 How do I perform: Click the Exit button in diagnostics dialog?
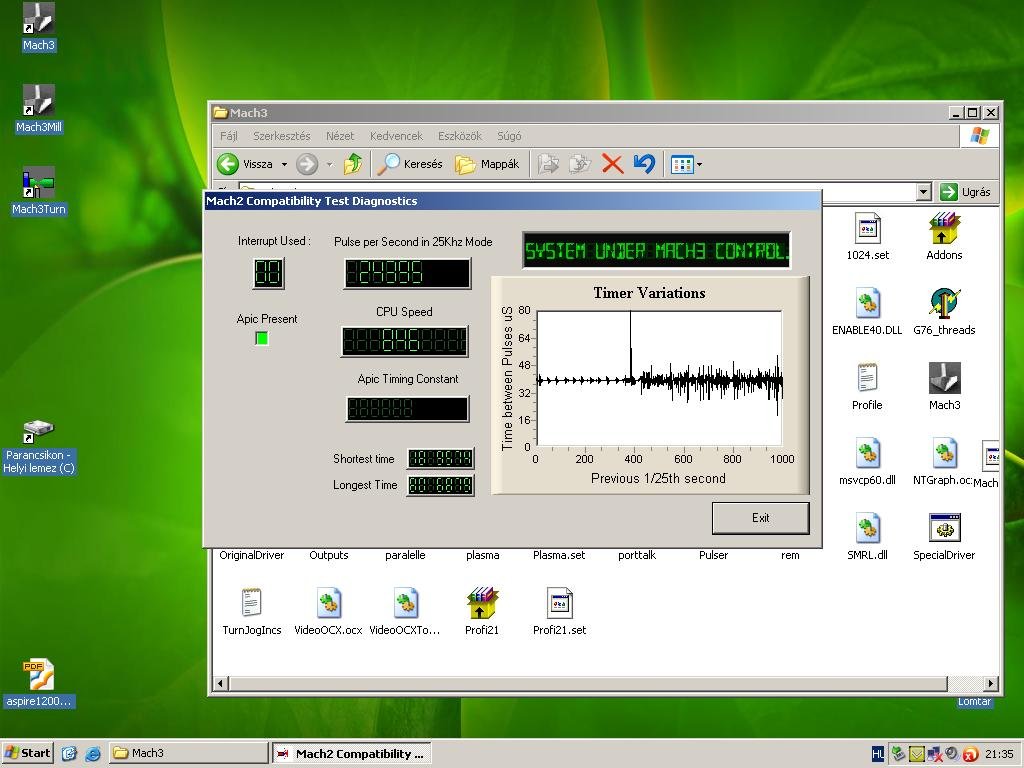pos(760,518)
